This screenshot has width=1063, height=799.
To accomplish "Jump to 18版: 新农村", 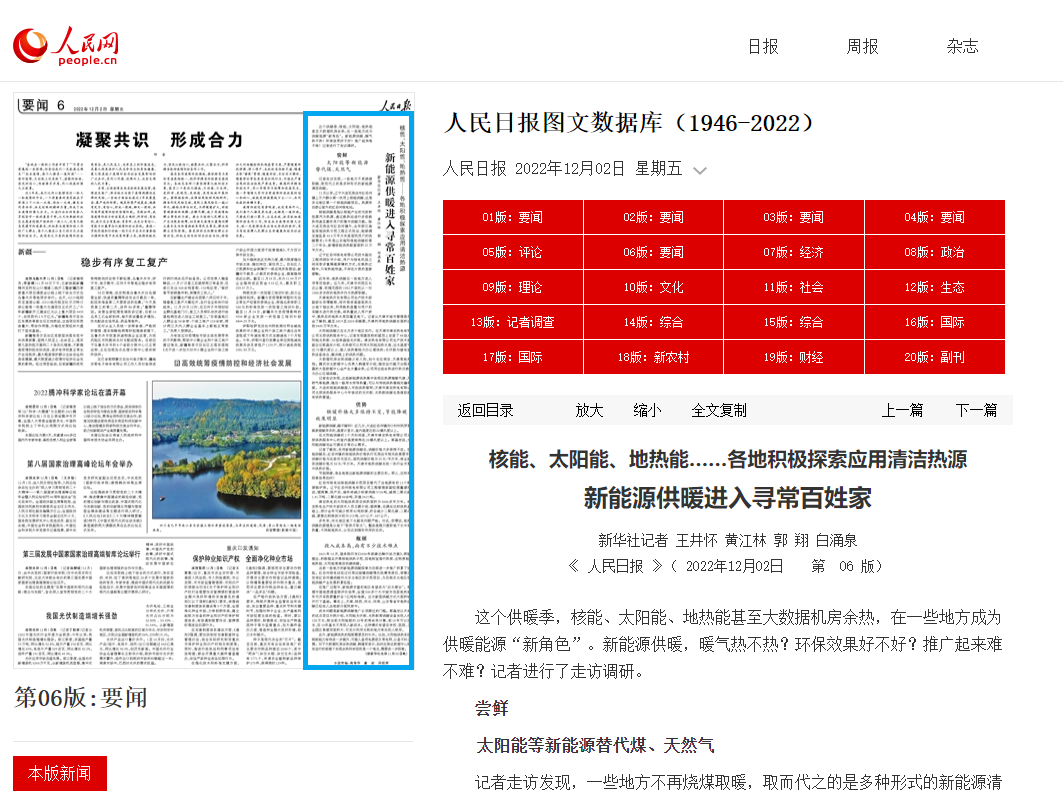I will pos(654,357).
